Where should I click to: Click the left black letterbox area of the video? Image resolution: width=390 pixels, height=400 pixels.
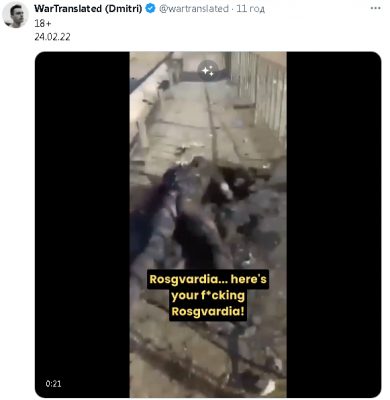coord(82,225)
